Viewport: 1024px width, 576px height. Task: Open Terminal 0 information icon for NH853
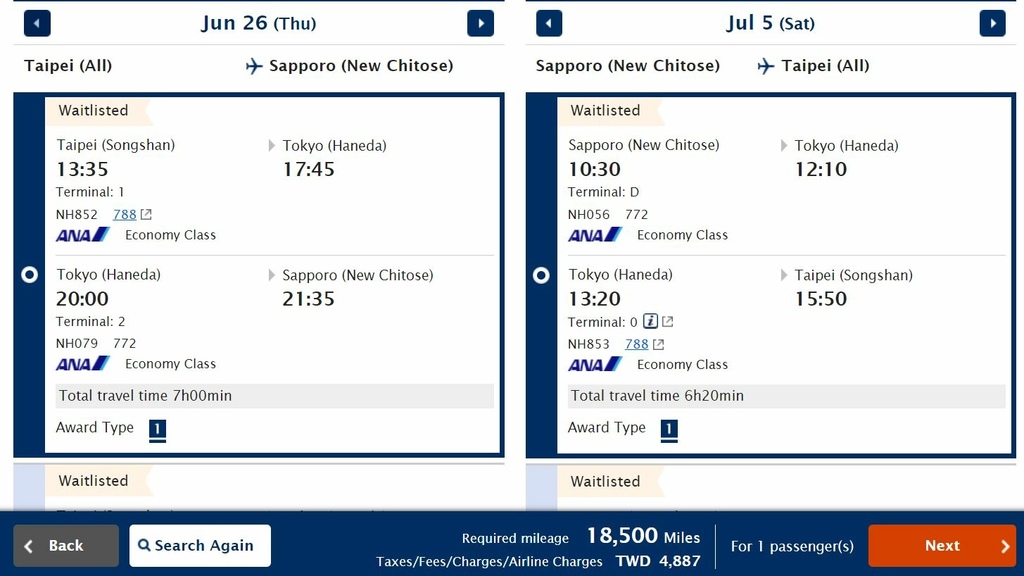tap(650, 321)
